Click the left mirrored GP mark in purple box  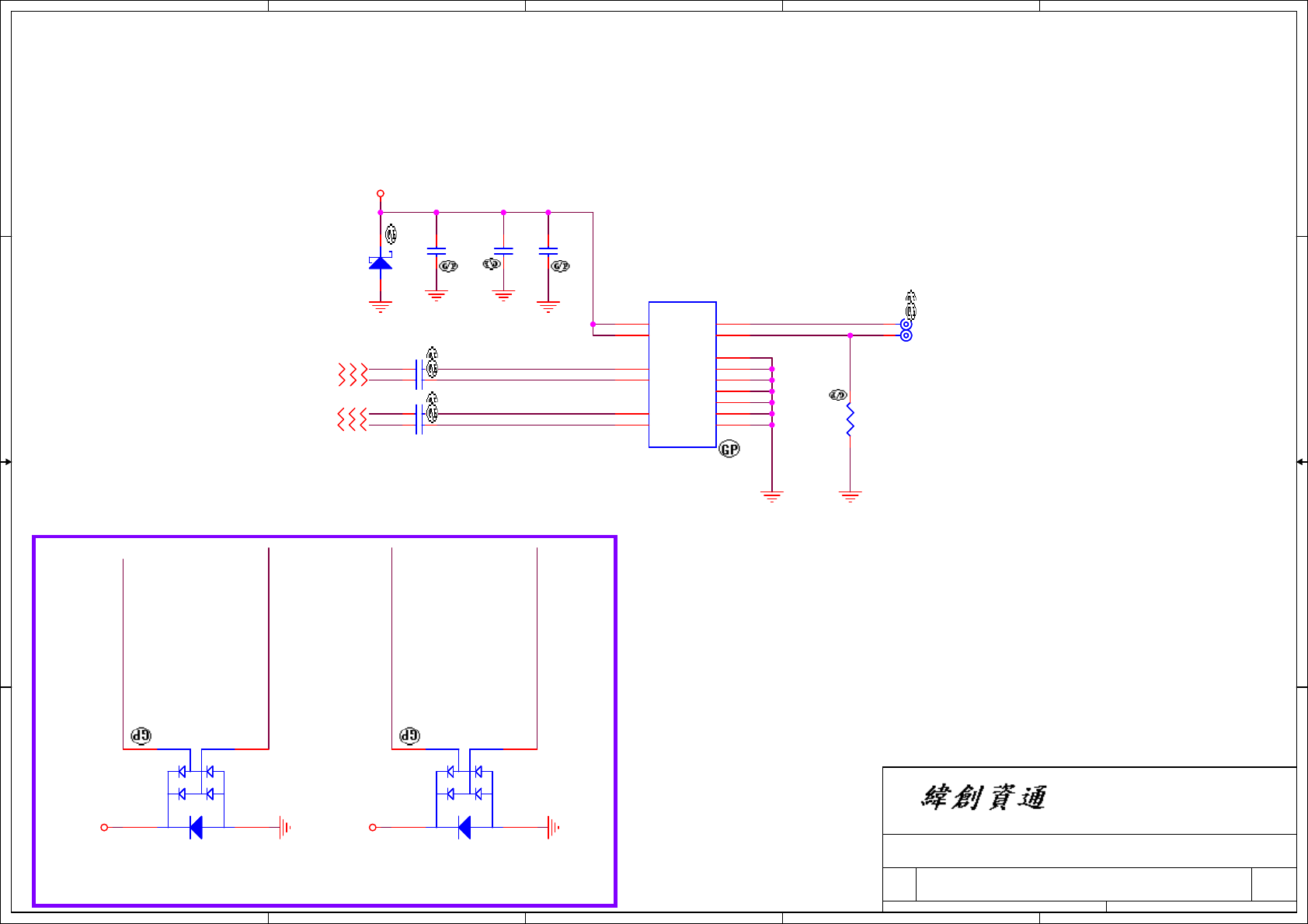tap(141, 735)
